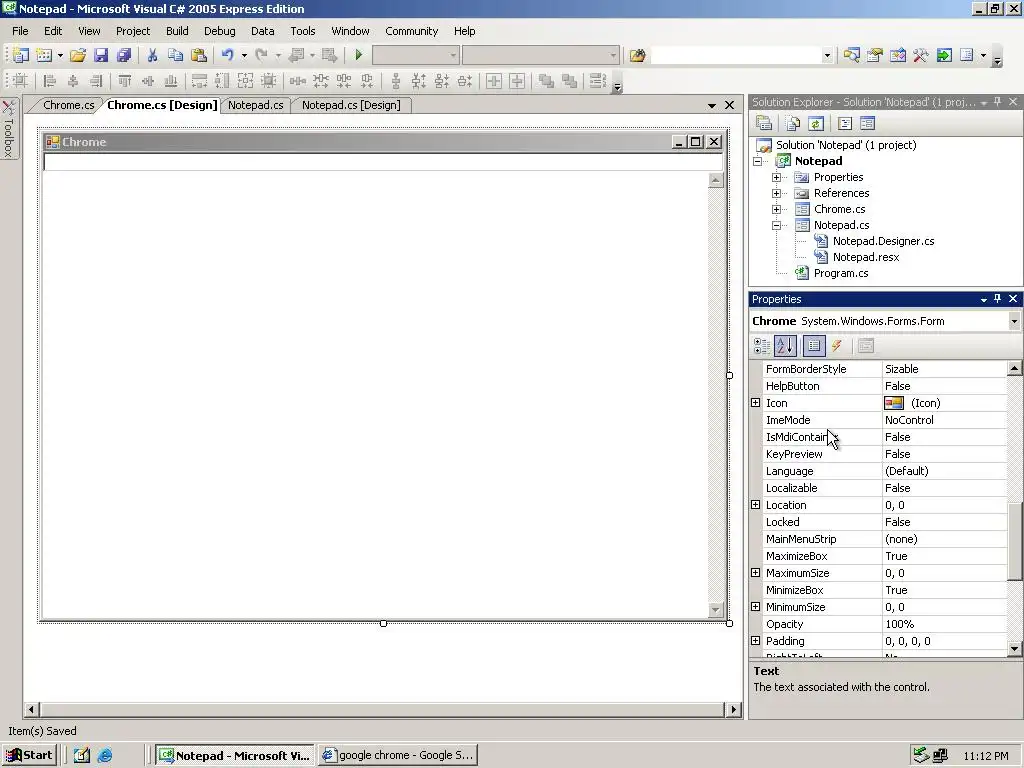Select Program.cs in Solution Explorer
The width and height of the screenshot is (1024, 768).
(840, 273)
